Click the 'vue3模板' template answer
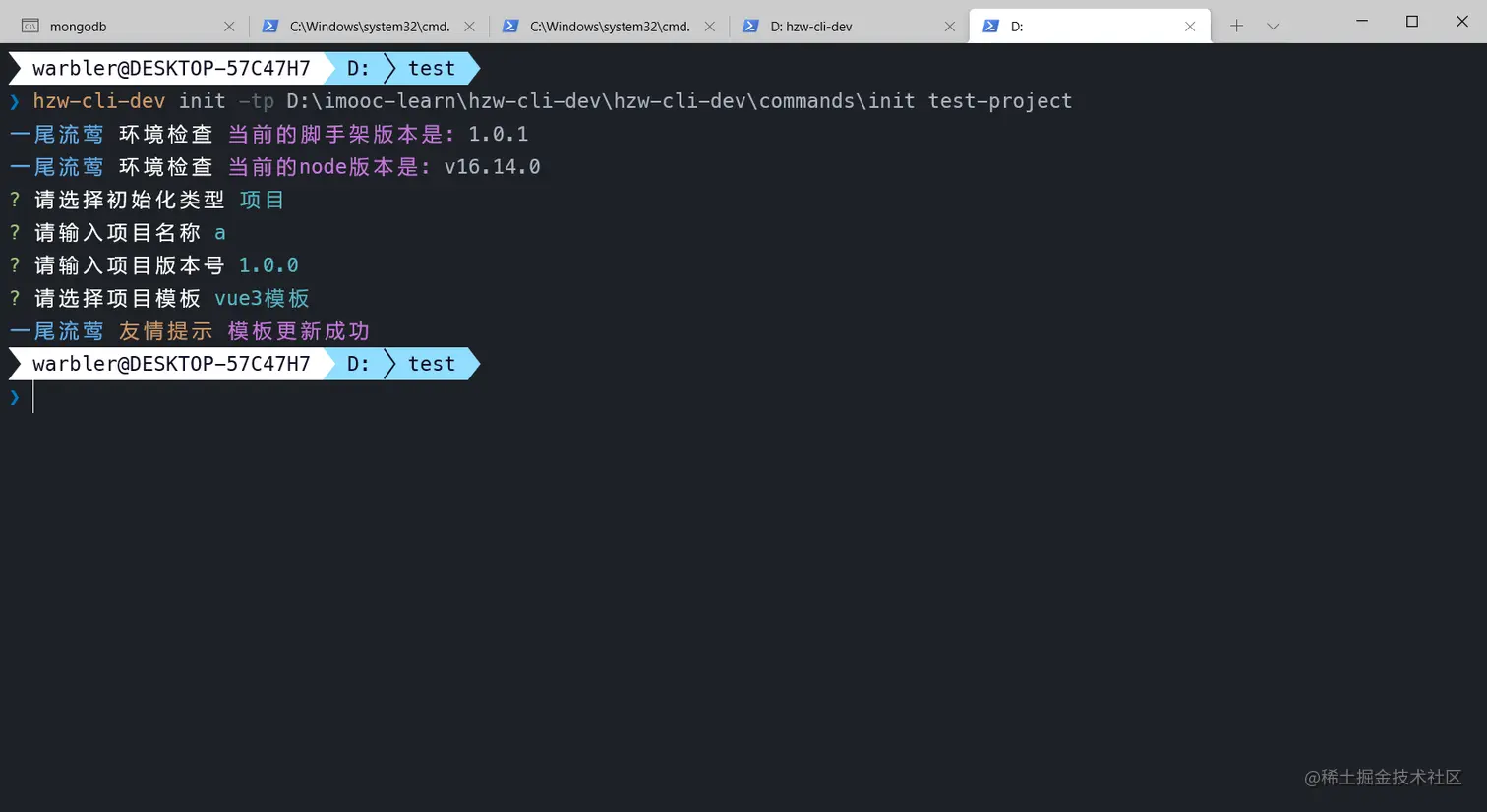 pyautogui.click(x=262, y=298)
